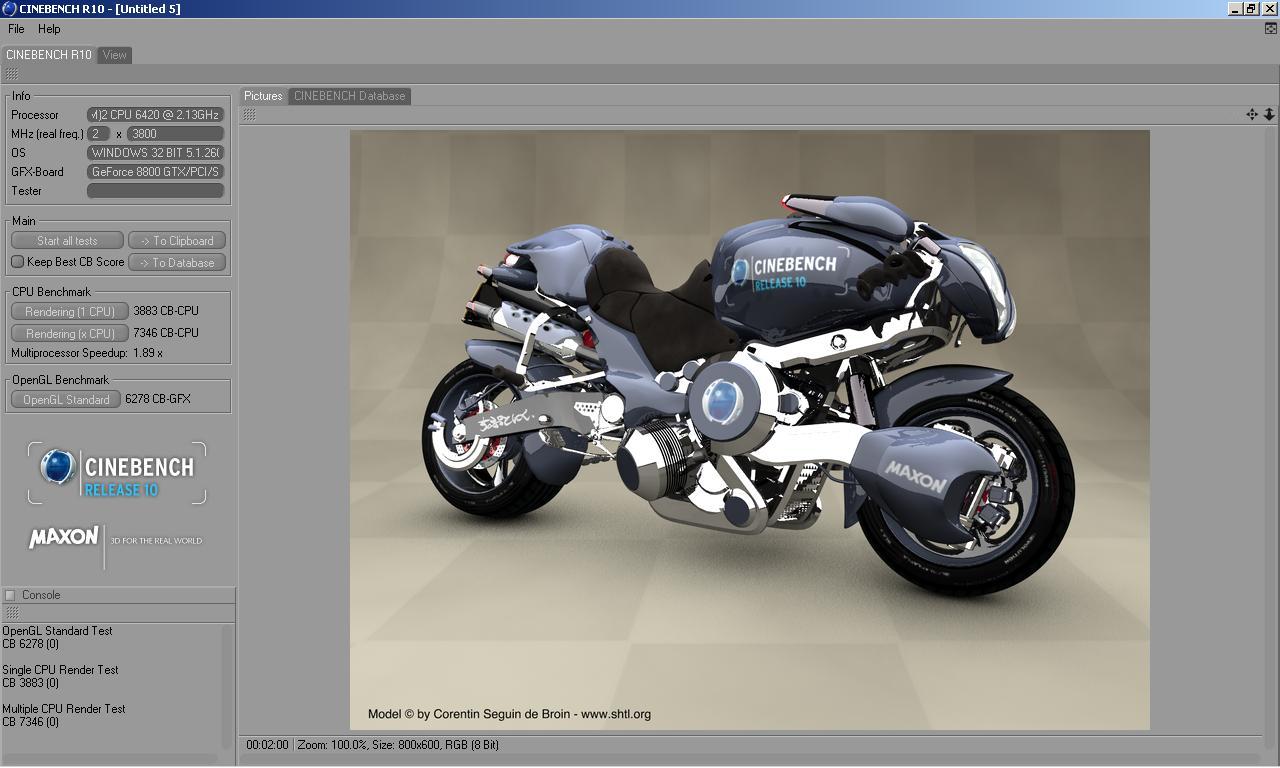Run the OpenGL Standard benchmark
The width and height of the screenshot is (1280, 768).
coord(66,400)
